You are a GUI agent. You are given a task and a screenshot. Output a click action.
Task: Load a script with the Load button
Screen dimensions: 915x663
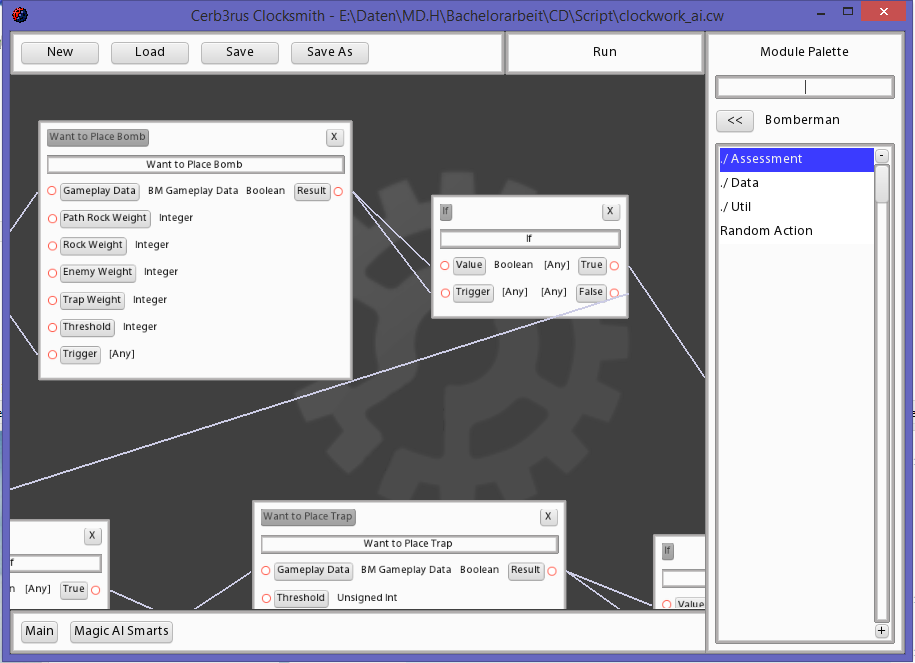pyautogui.click(x=150, y=52)
